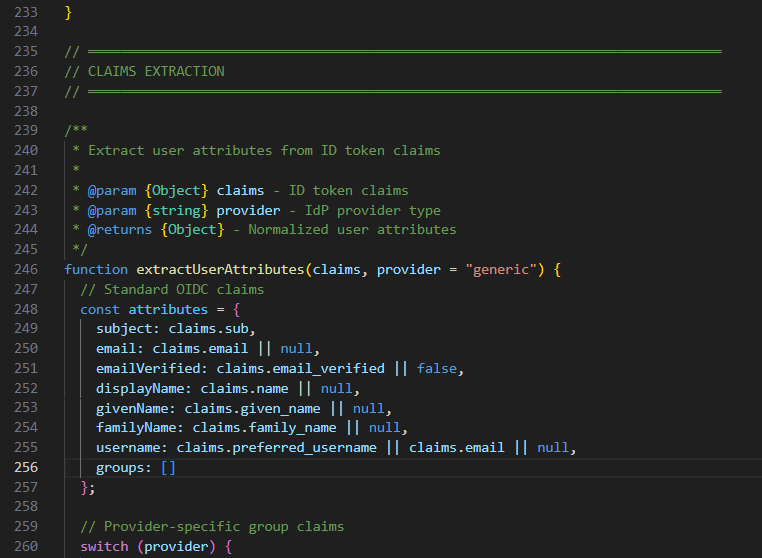Image resolution: width=762 pixels, height=558 pixels.
Task: Click the Standard OIDC claims comment
Action: click(172, 290)
